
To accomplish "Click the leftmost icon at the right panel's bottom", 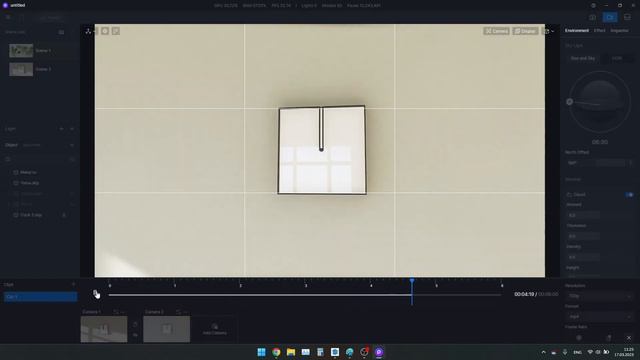I will point(579,338).
